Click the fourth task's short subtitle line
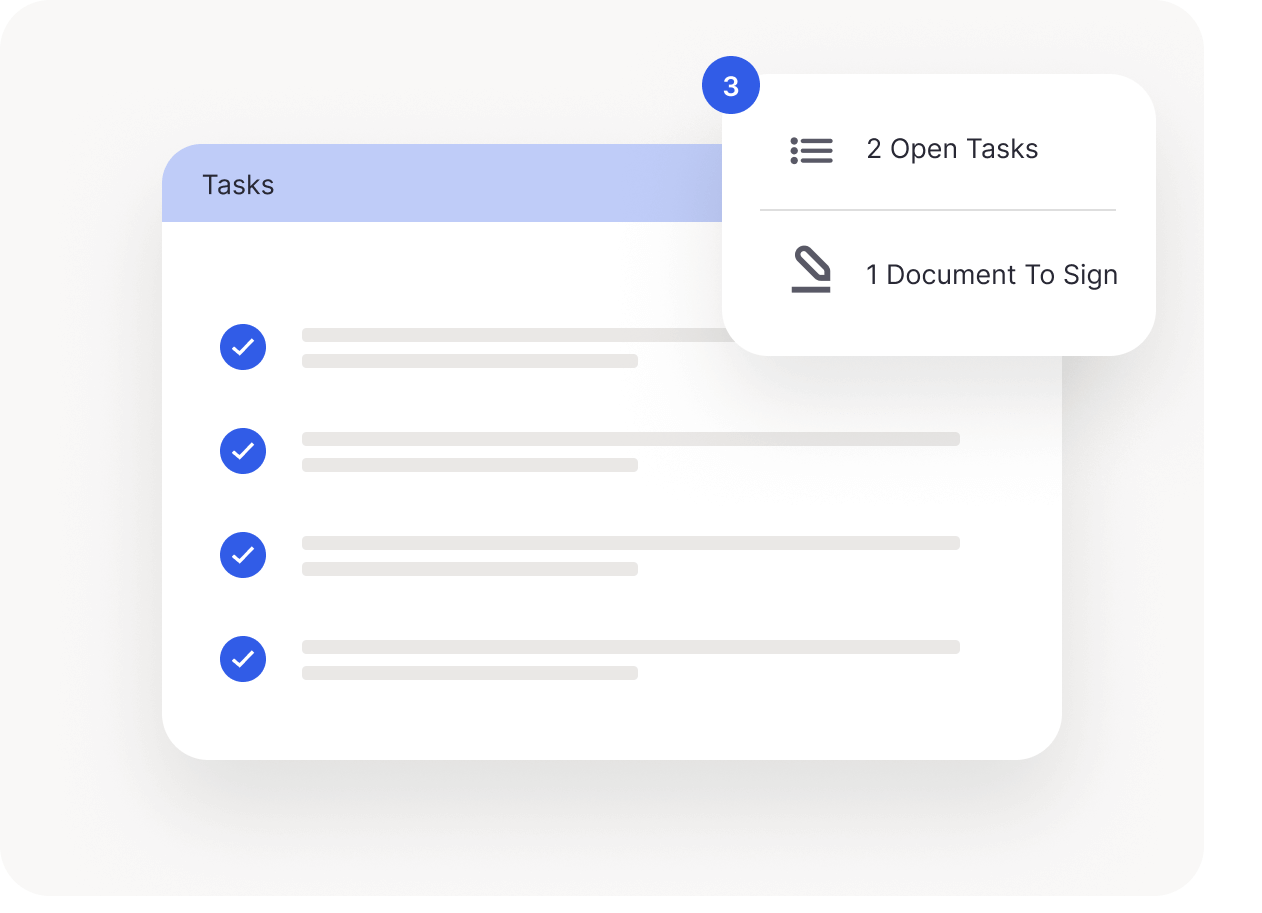The image size is (1262, 913). [x=470, y=673]
